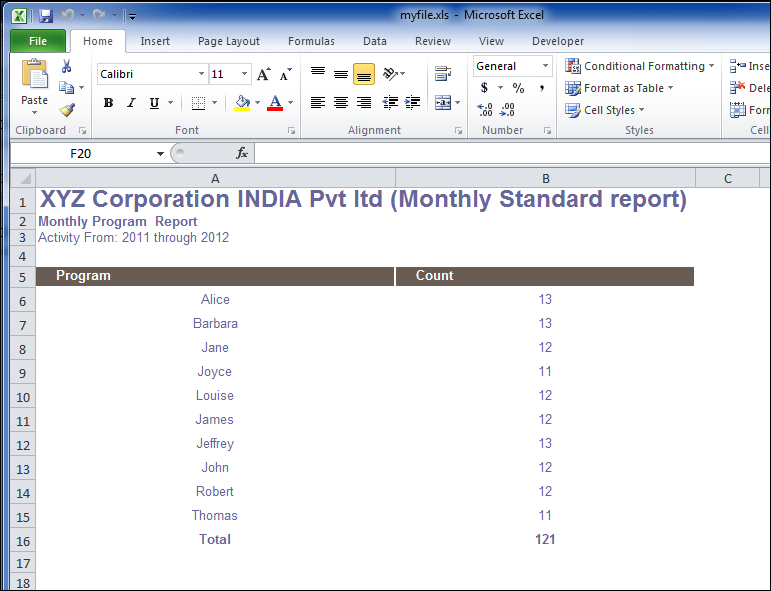Switch to the Page Layout tab
This screenshot has height=591, width=771.
click(228, 41)
